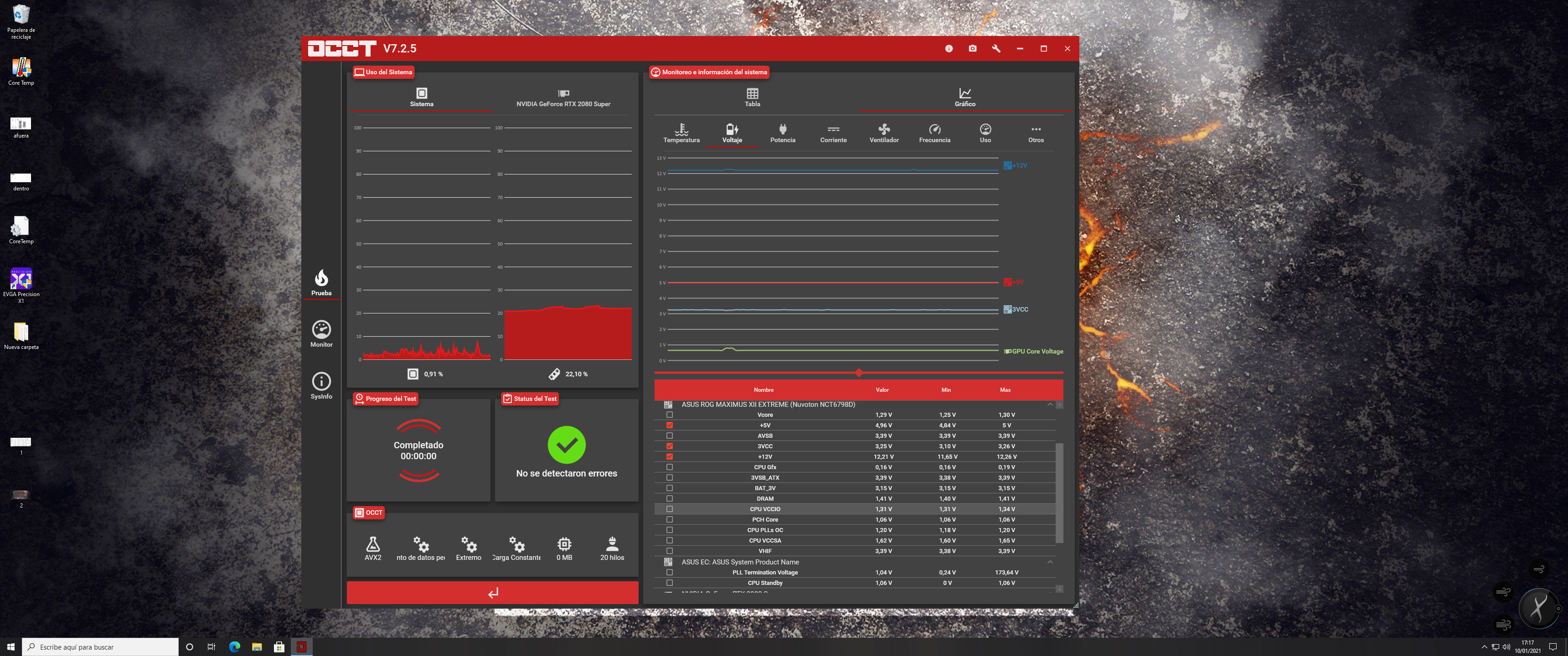Select the Gráfico view tab
Image resolution: width=1568 pixels, height=656 pixels.
pos(965,97)
